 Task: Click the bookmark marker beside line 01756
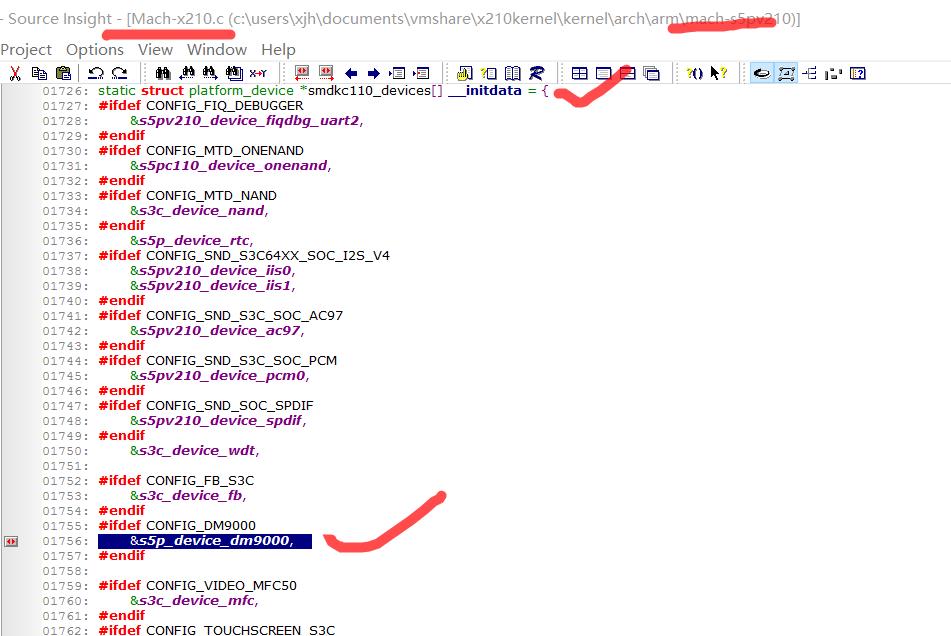[11, 541]
